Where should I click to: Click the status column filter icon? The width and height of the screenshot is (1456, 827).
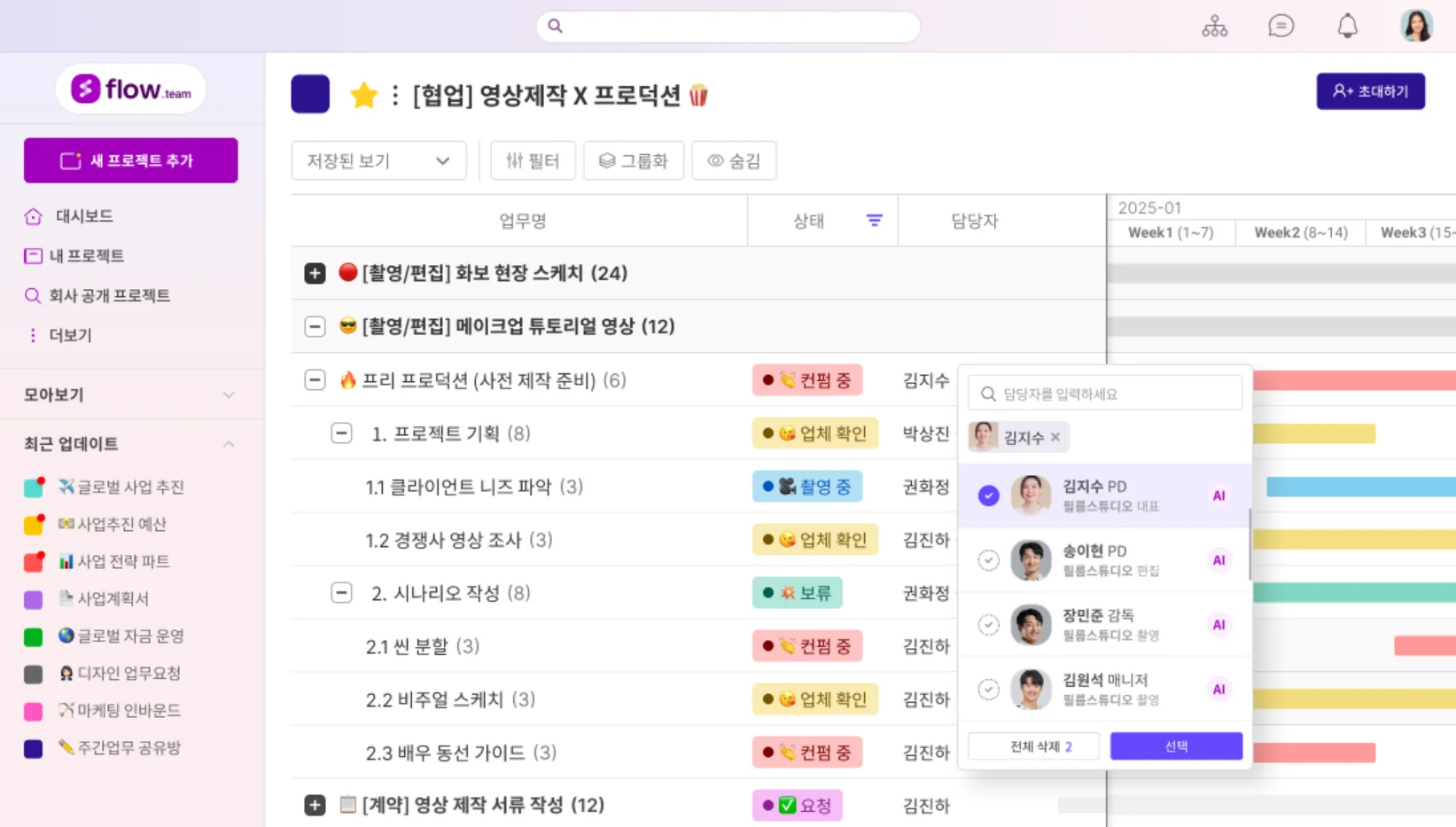[874, 221]
